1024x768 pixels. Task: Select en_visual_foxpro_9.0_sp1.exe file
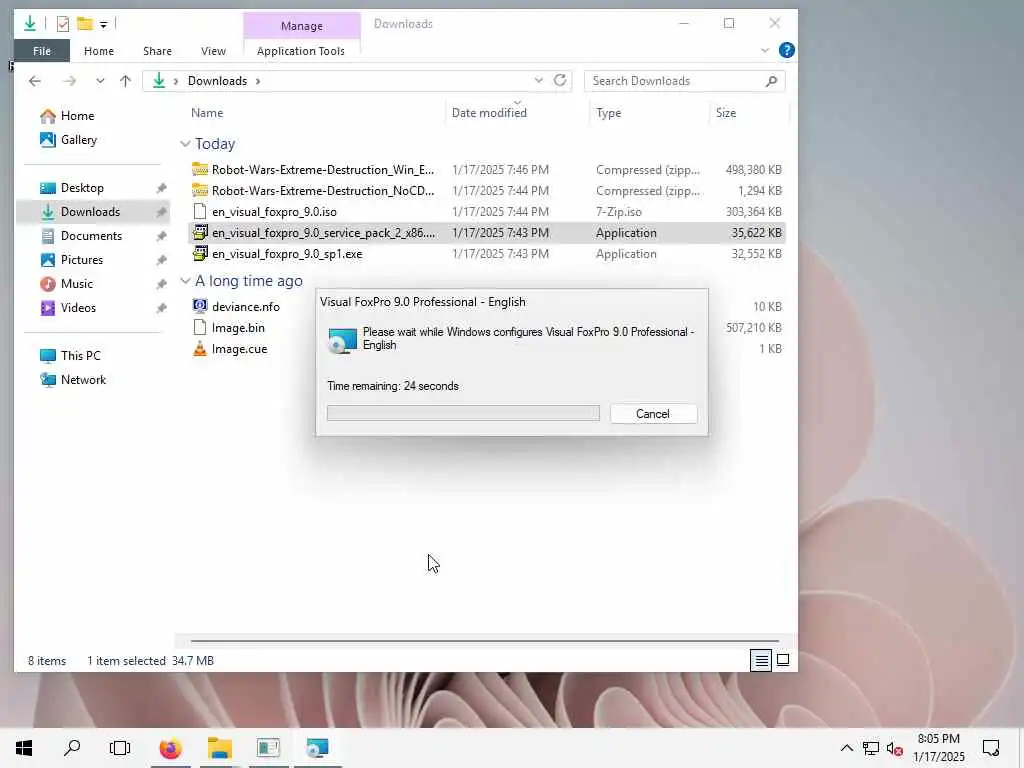click(x=487, y=254)
